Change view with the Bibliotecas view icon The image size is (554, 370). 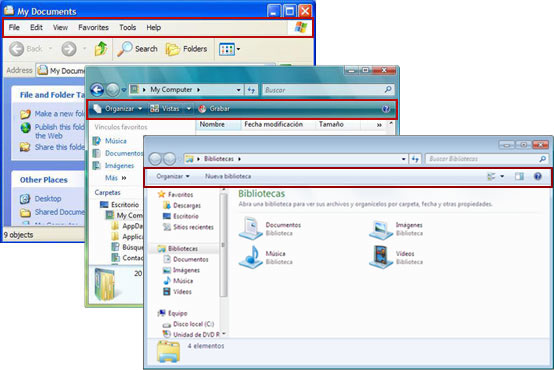pos(491,176)
